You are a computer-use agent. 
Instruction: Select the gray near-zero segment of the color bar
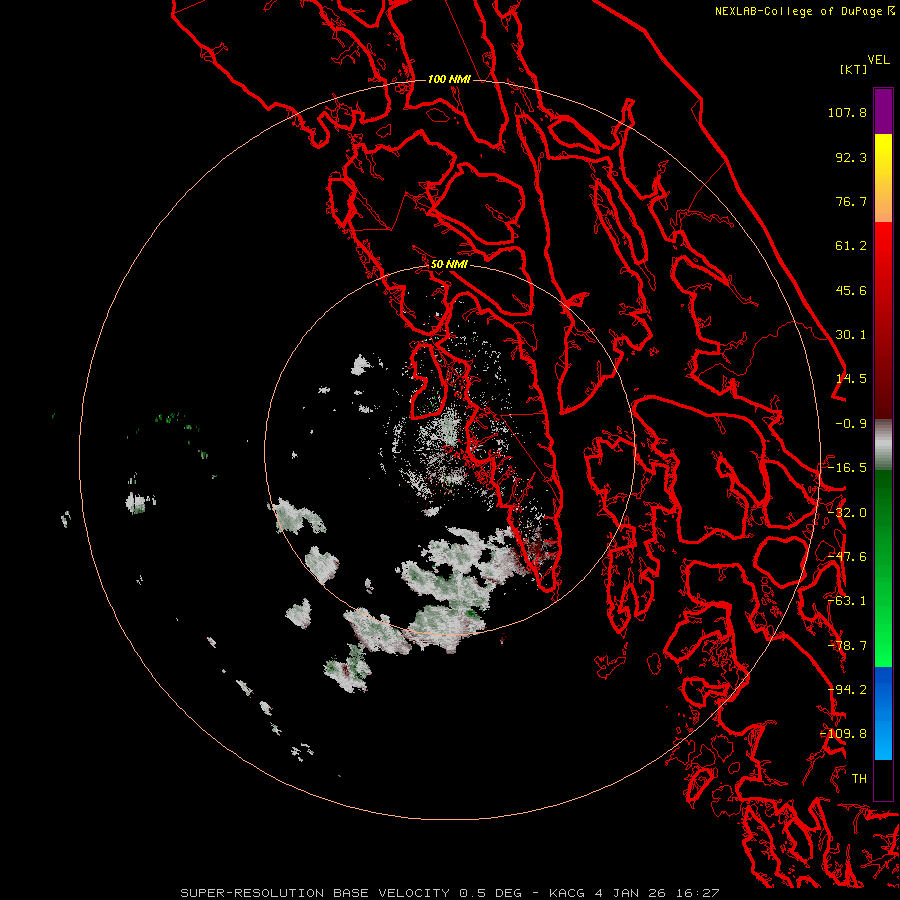tap(883, 444)
